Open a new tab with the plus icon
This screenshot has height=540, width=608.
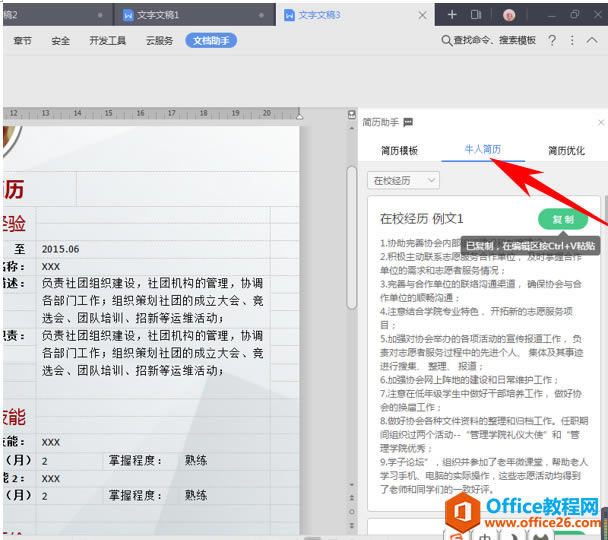[452, 15]
